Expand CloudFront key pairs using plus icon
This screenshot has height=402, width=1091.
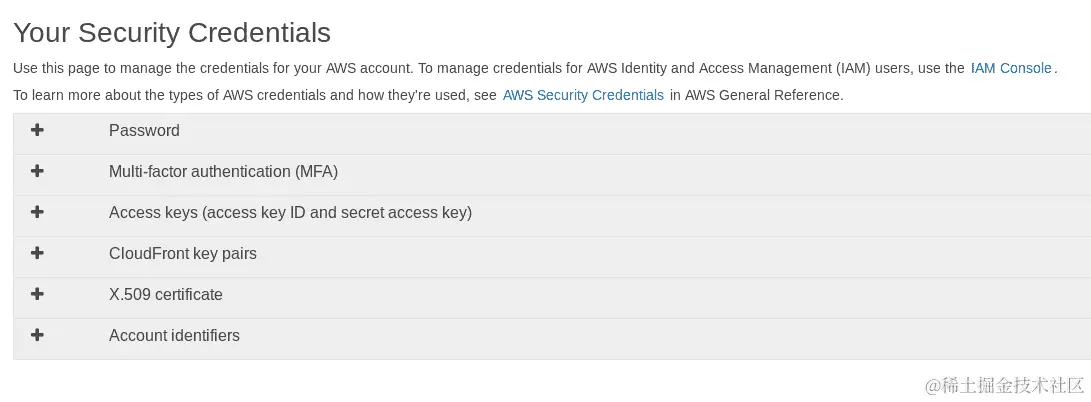37,253
